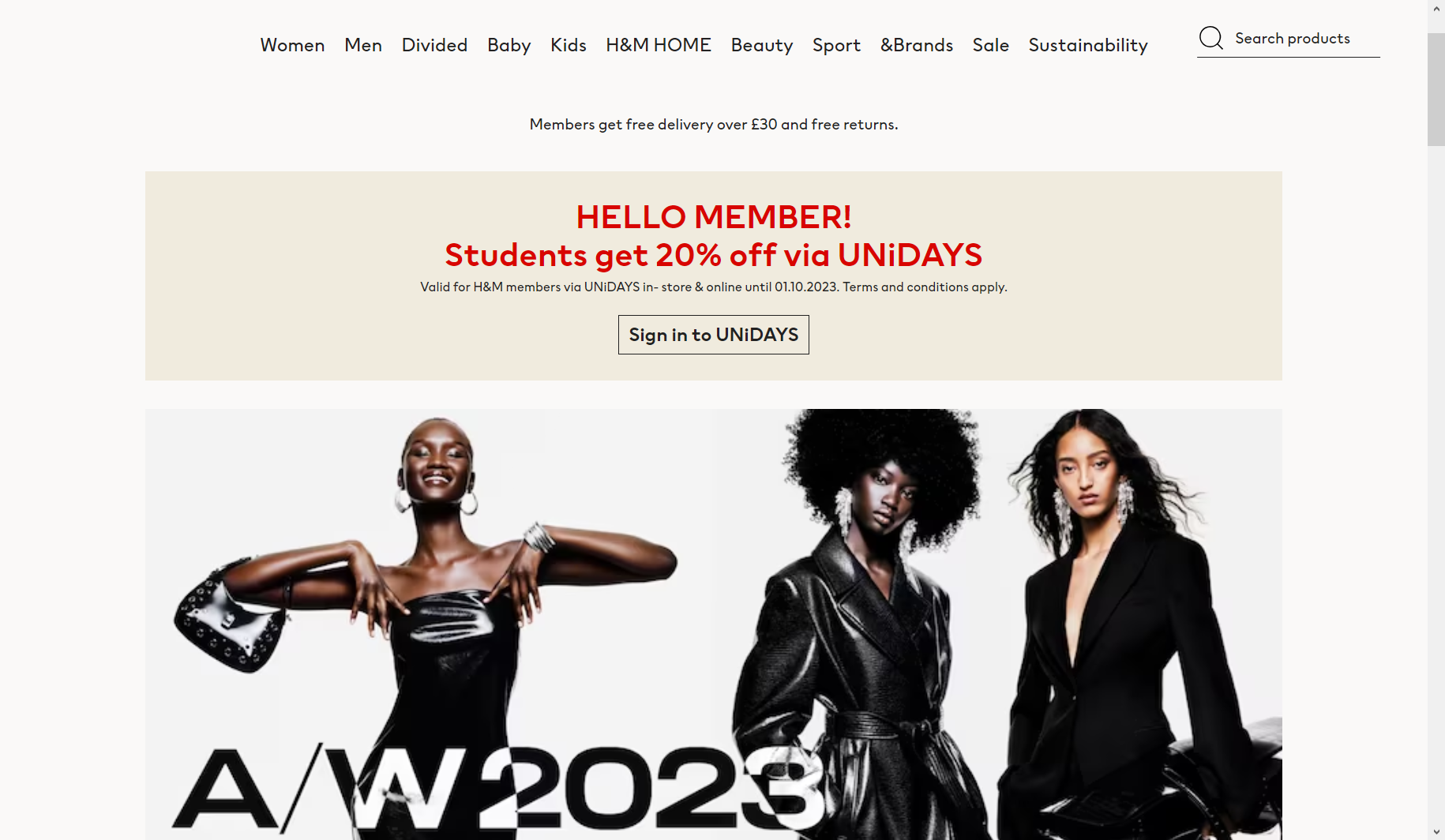The height and width of the screenshot is (840, 1445).
Task: Click the scrollbar down arrow
Action: (x=1436, y=832)
